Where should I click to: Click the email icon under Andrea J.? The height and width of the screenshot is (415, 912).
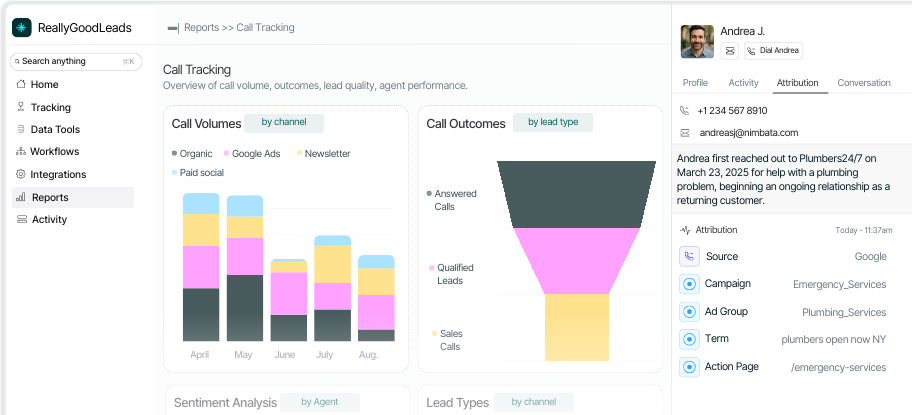730,50
